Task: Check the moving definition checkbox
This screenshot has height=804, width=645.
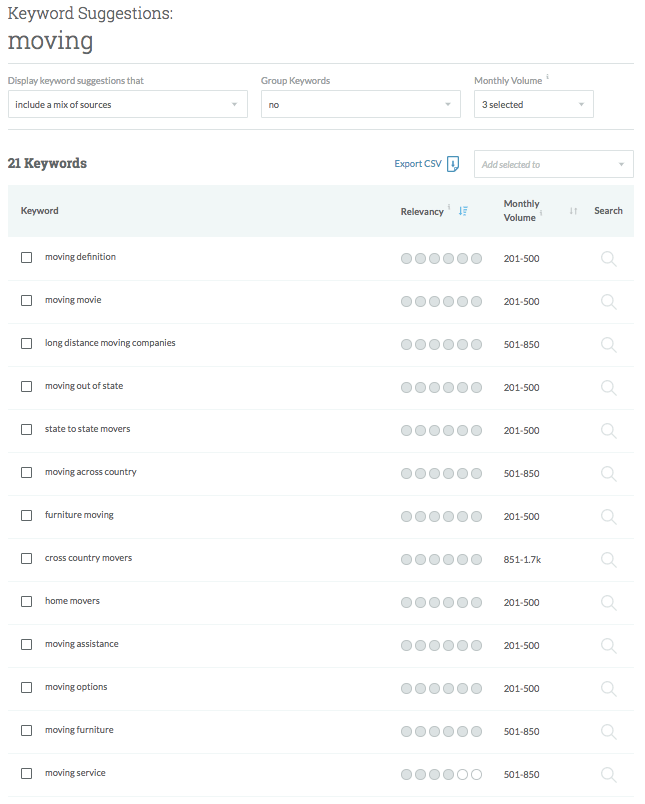Action: pyautogui.click(x=27, y=257)
